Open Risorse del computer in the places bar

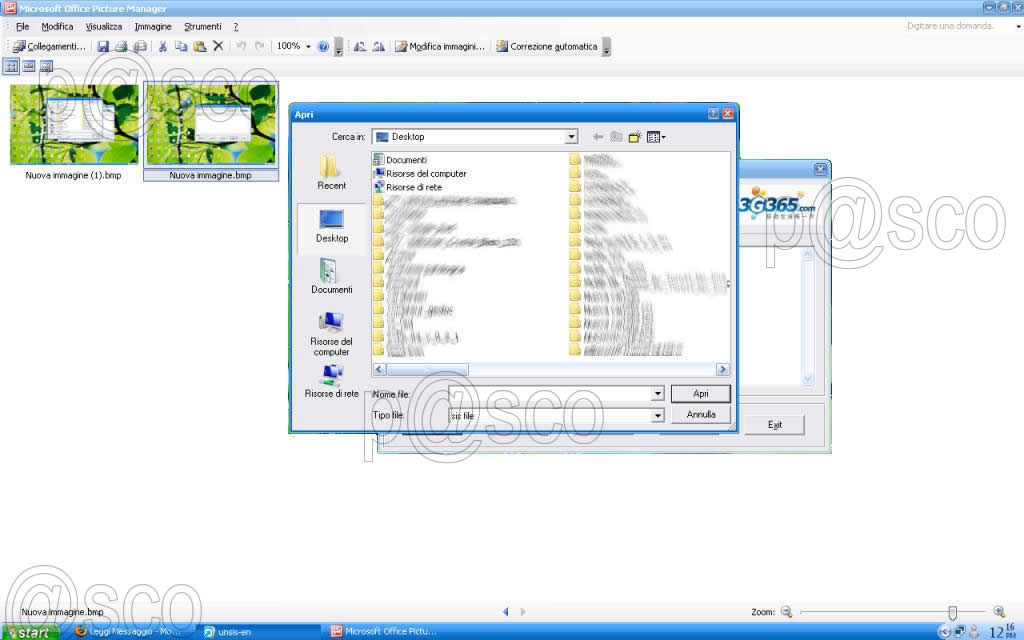point(332,334)
